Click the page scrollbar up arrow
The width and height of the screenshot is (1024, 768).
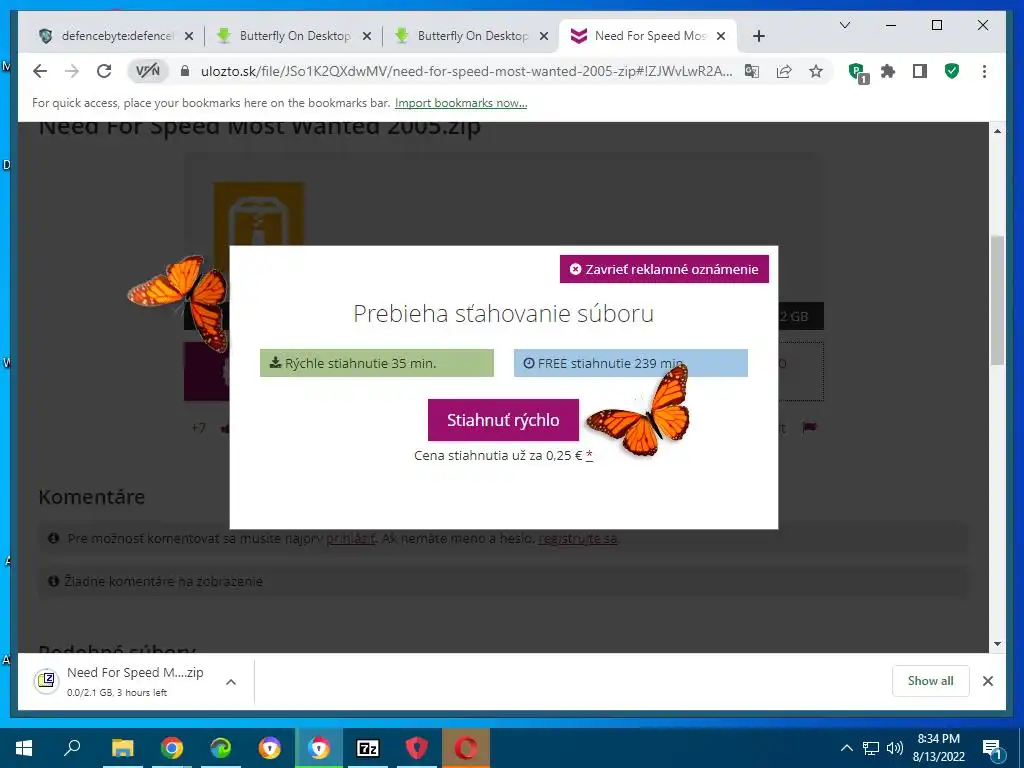pos(997,131)
